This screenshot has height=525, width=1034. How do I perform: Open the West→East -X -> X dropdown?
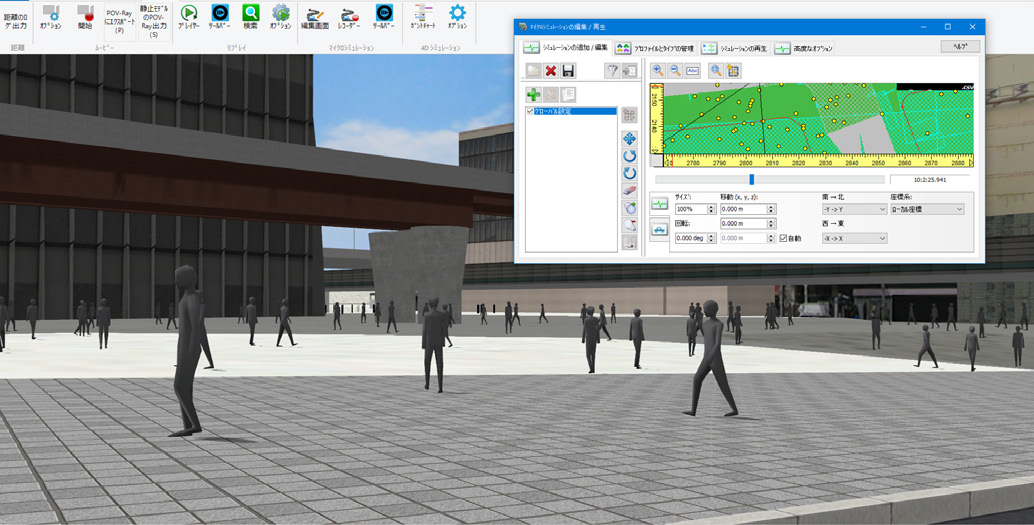click(854, 238)
